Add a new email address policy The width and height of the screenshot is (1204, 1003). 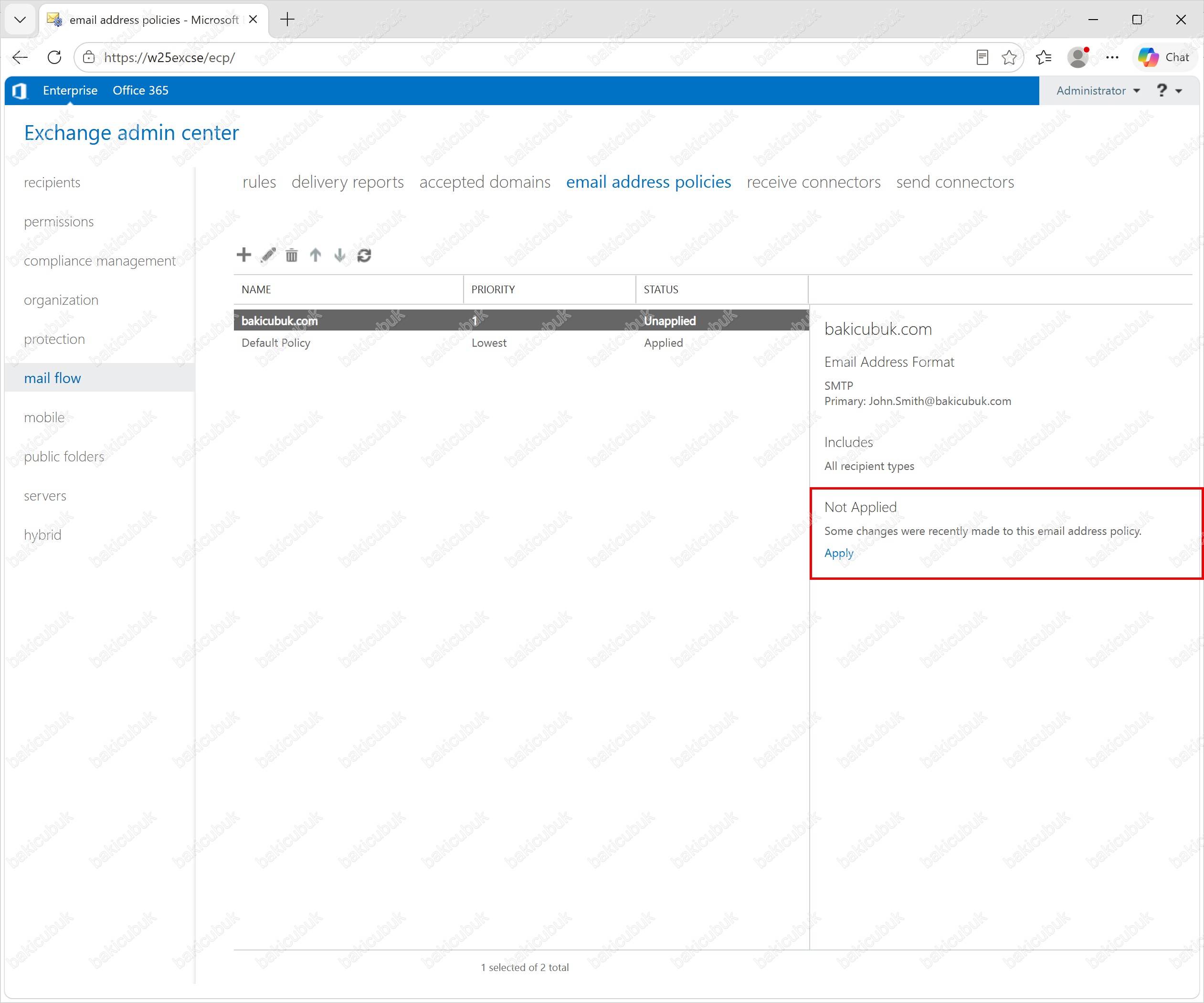coord(243,255)
